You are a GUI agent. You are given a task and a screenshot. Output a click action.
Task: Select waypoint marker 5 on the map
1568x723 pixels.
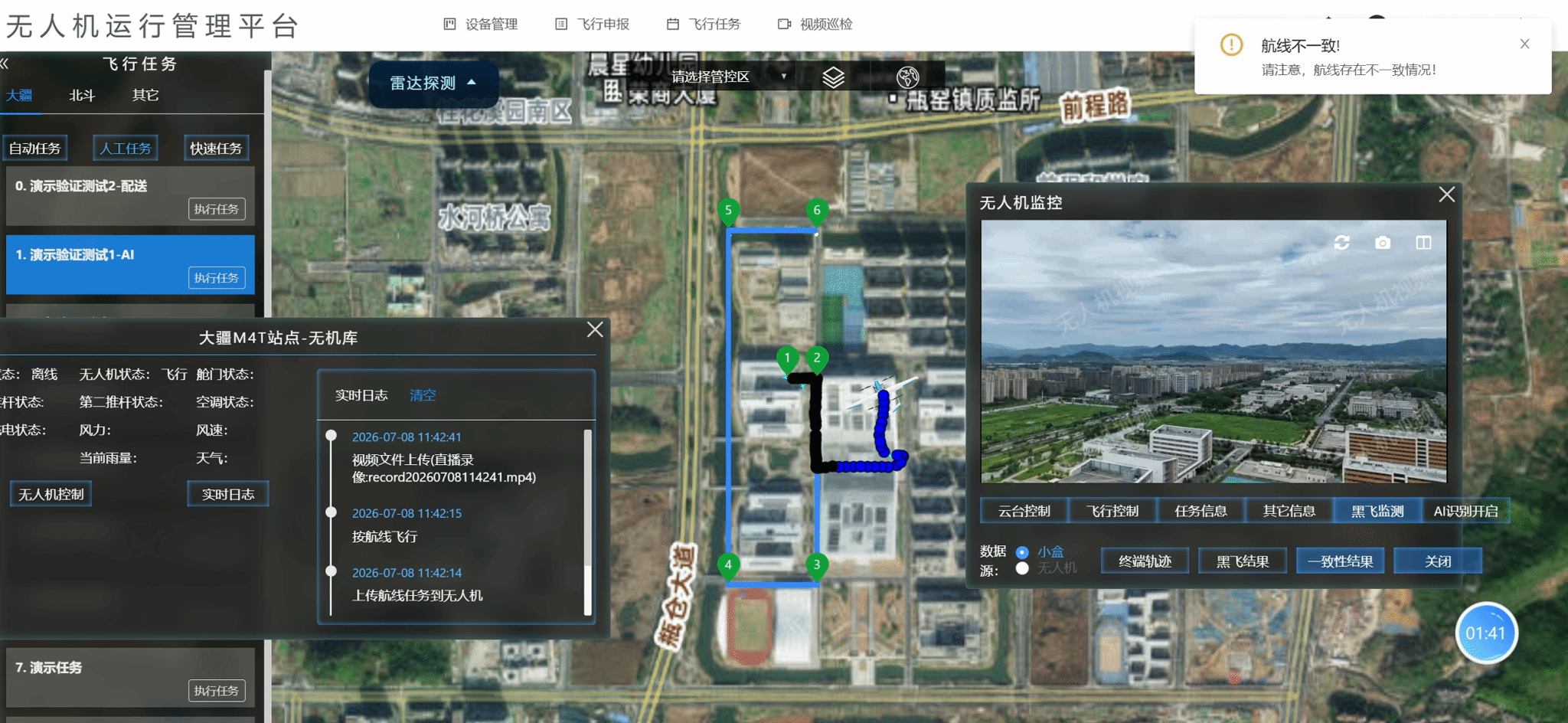(728, 211)
